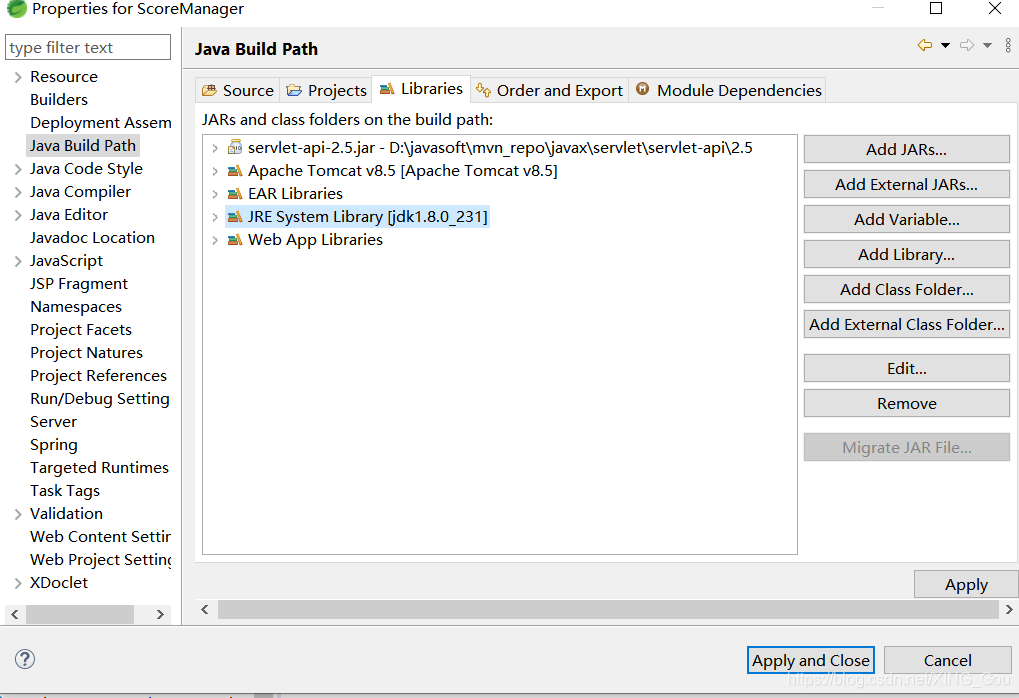The height and width of the screenshot is (698, 1019).
Task: Click the Edit... button
Action: 907,368
